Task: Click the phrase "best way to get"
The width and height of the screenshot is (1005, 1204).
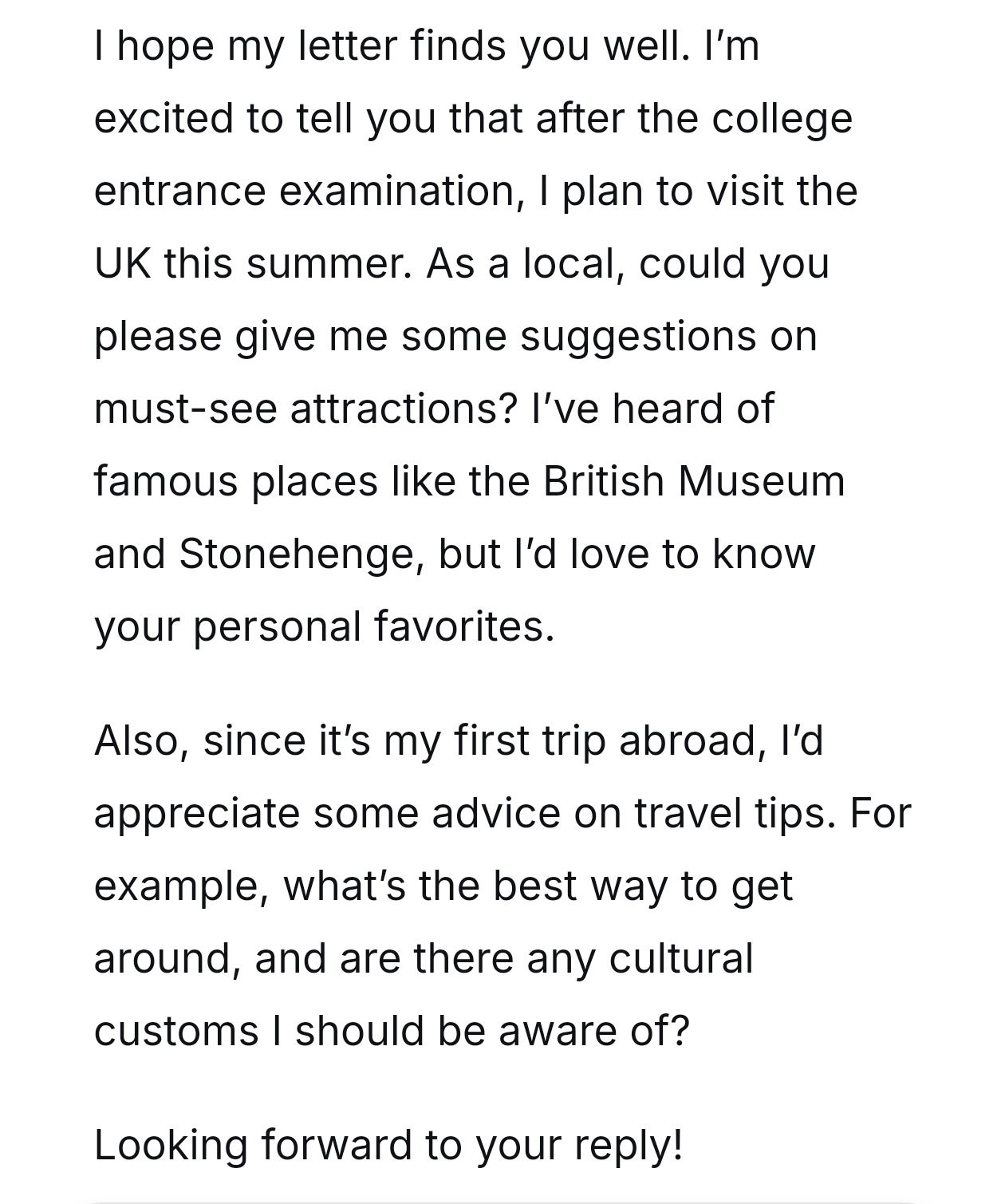Action: [x=642, y=886]
